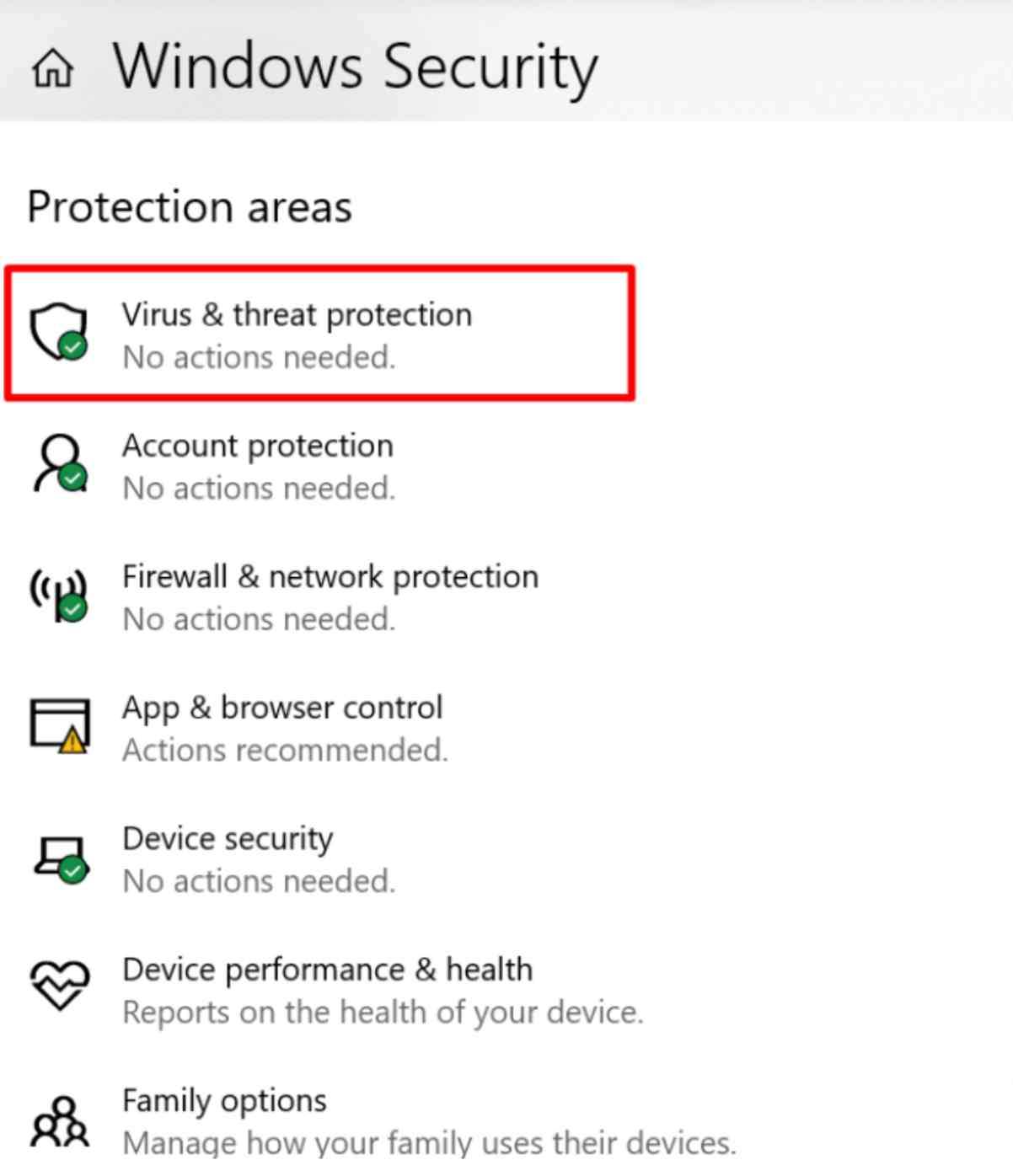The width and height of the screenshot is (1013, 1176).
Task: Click the person icon for Account protection
Action: pyautogui.click(x=59, y=462)
